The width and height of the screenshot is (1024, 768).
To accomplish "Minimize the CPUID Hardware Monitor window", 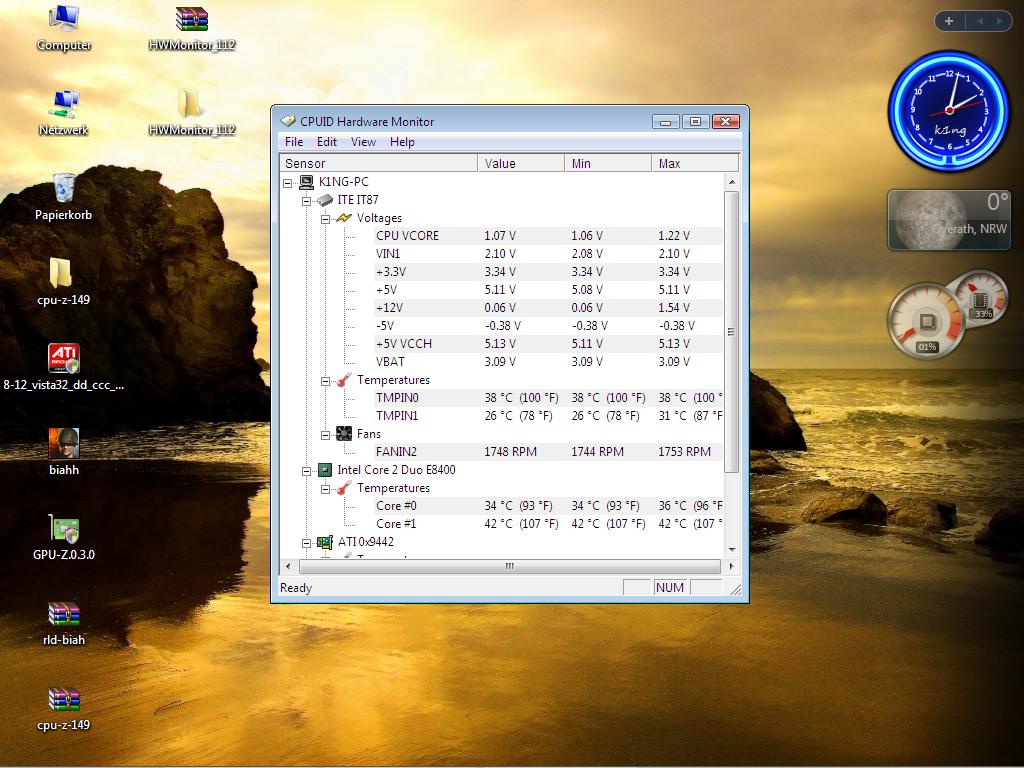I will click(x=665, y=121).
